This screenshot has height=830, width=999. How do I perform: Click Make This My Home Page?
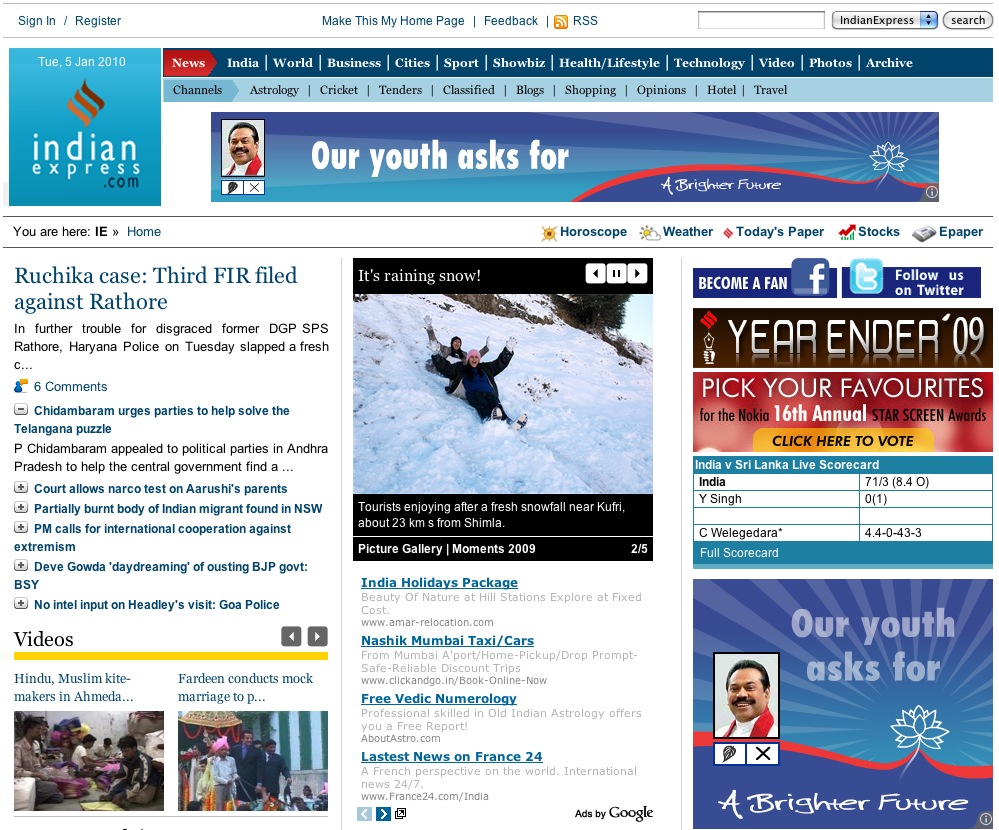[393, 21]
